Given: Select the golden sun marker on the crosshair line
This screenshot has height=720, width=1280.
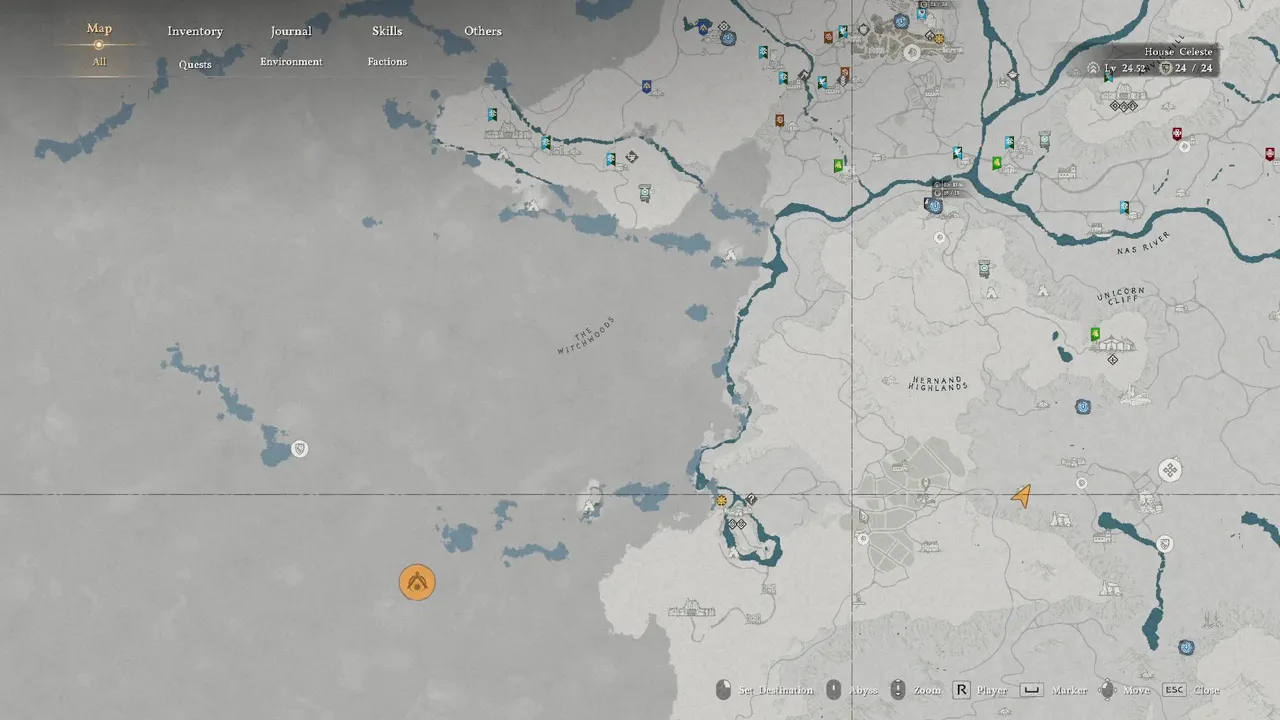Looking at the screenshot, I should coord(721,499).
